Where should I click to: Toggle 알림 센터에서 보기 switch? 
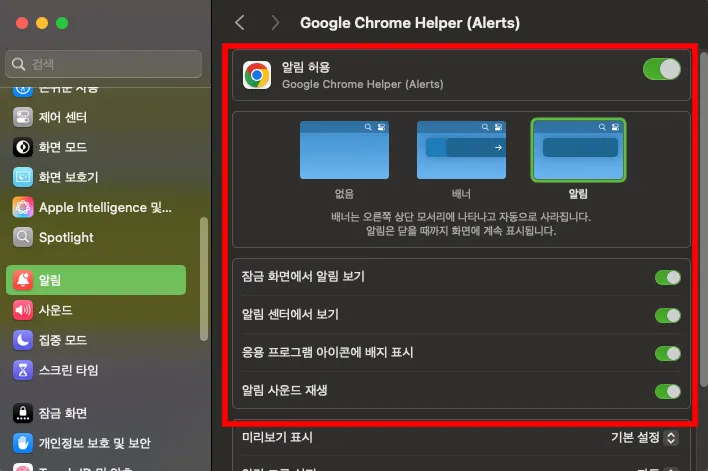668,315
